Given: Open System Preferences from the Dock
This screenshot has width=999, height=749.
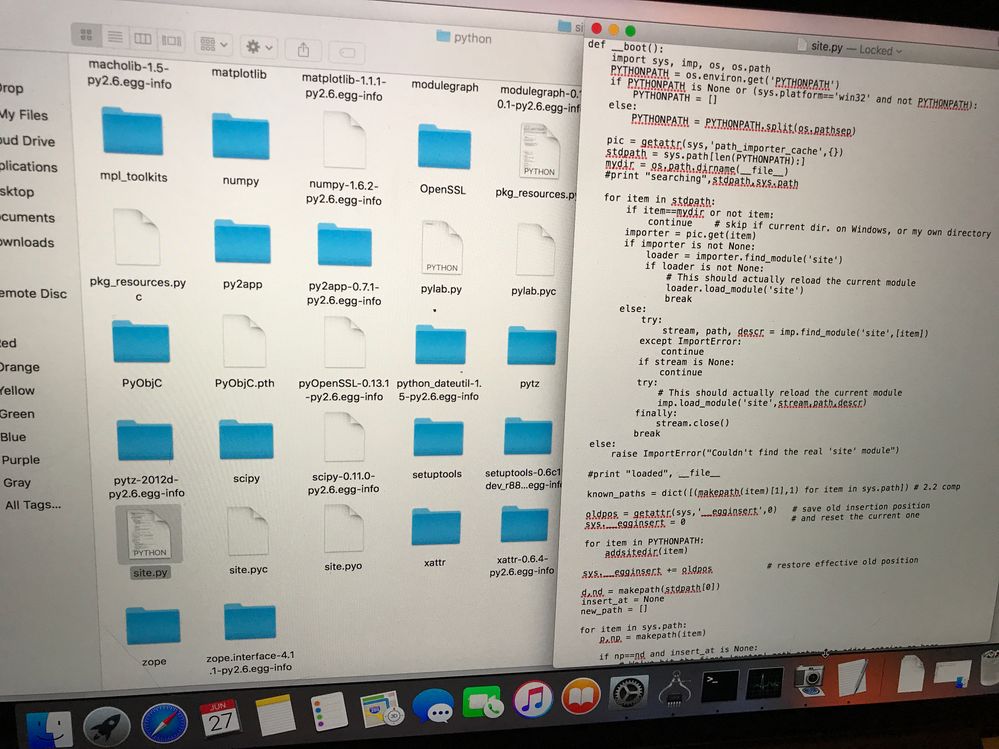Looking at the screenshot, I should [628, 693].
